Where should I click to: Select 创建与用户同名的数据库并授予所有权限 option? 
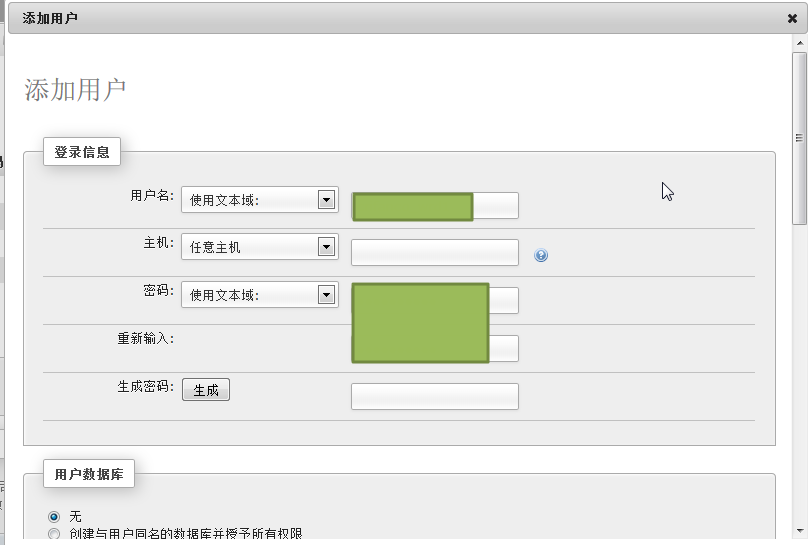coord(54,535)
